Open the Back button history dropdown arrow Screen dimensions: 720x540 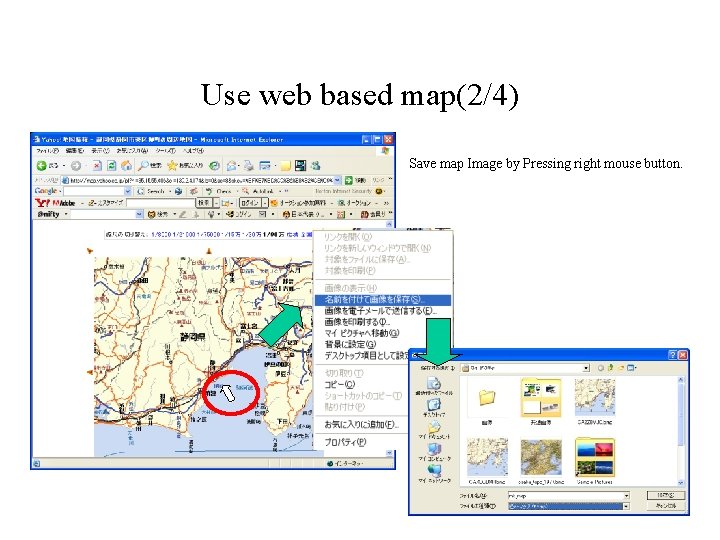(x=64, y=165)
